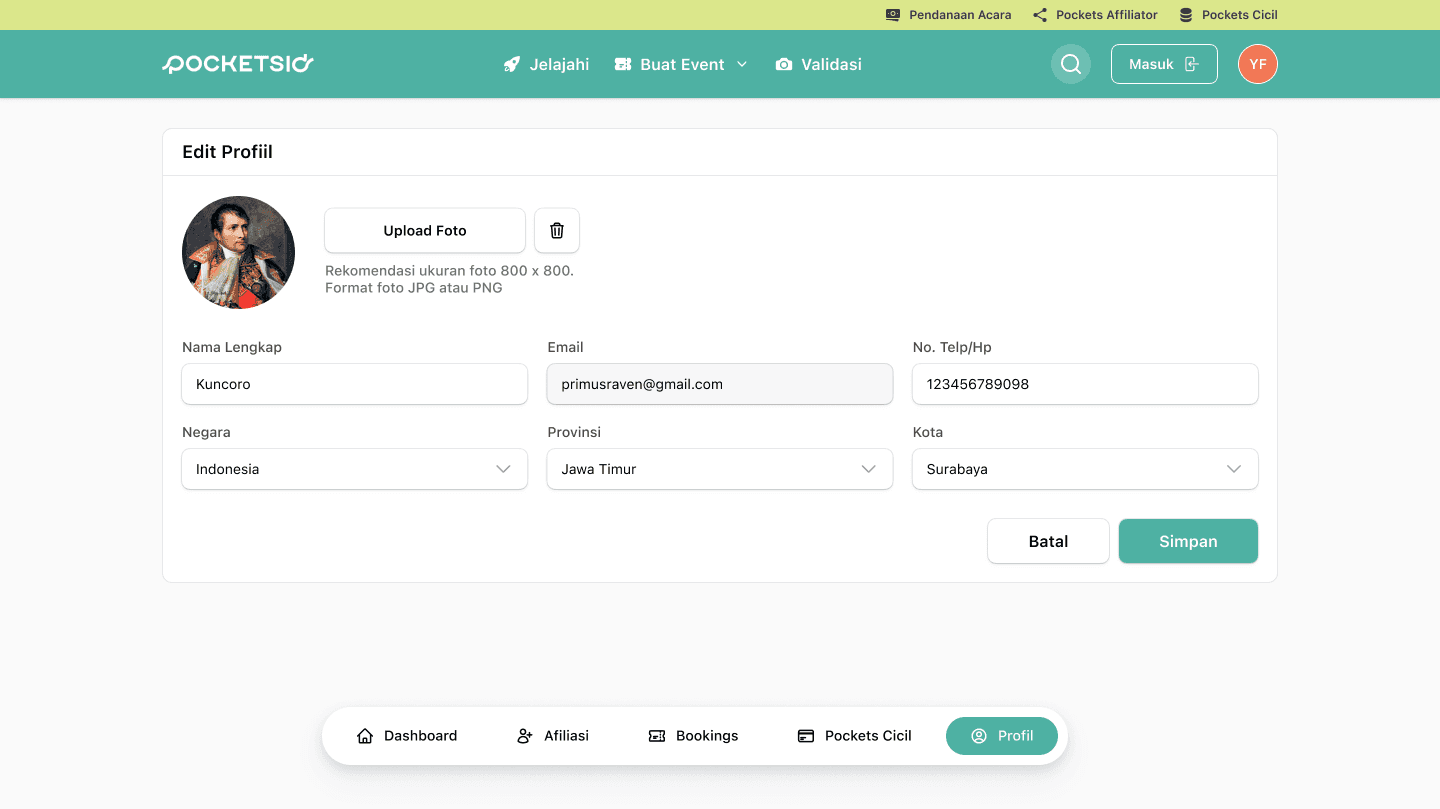Open the top Pockets Cicil link
Viewport: 1440px width, 809px height.
1228,15
